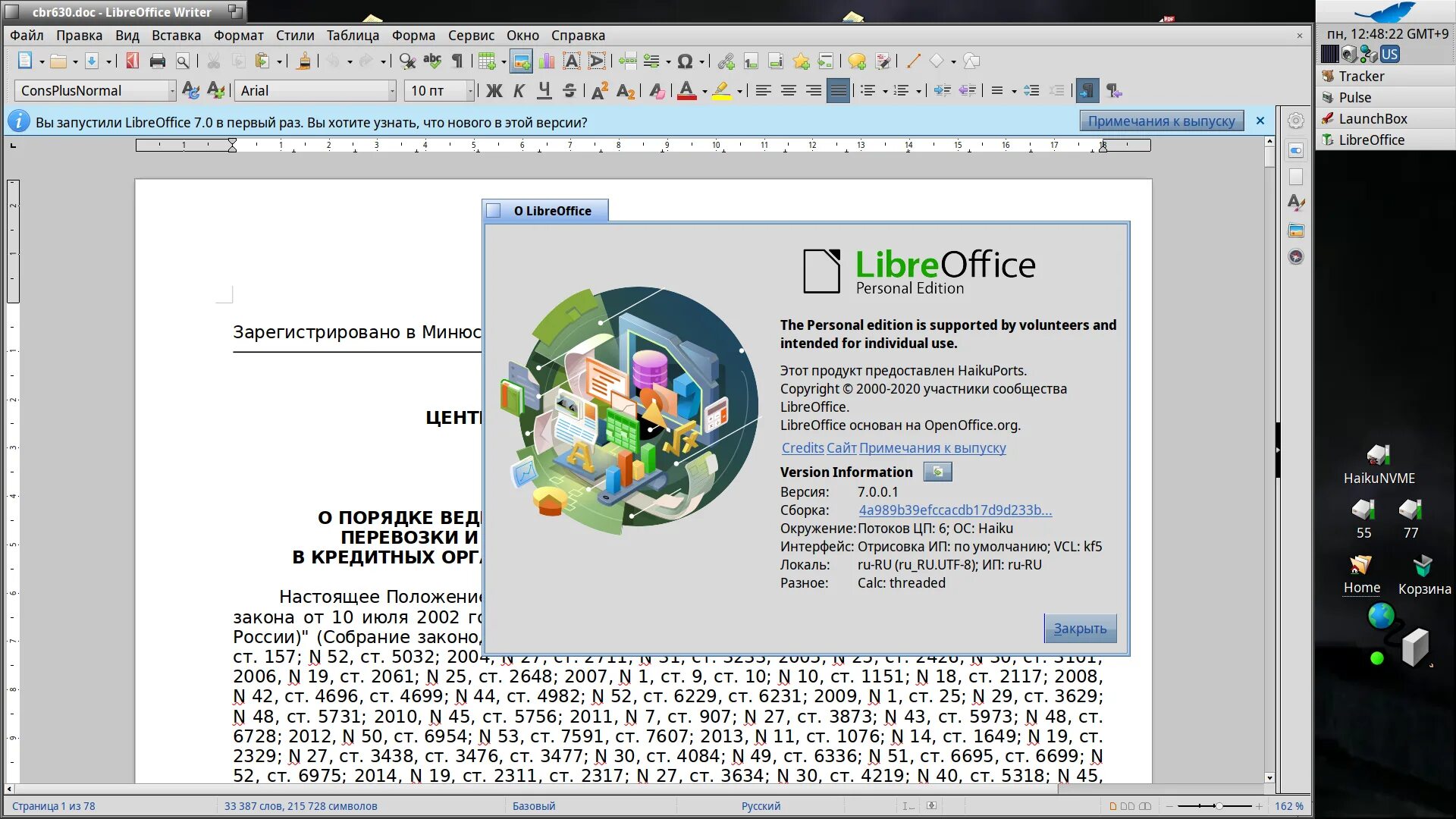This screenshot has width=1456, height=819.
Task: Toggle formatting marks pilcrow button
Action: coord(457,61)
